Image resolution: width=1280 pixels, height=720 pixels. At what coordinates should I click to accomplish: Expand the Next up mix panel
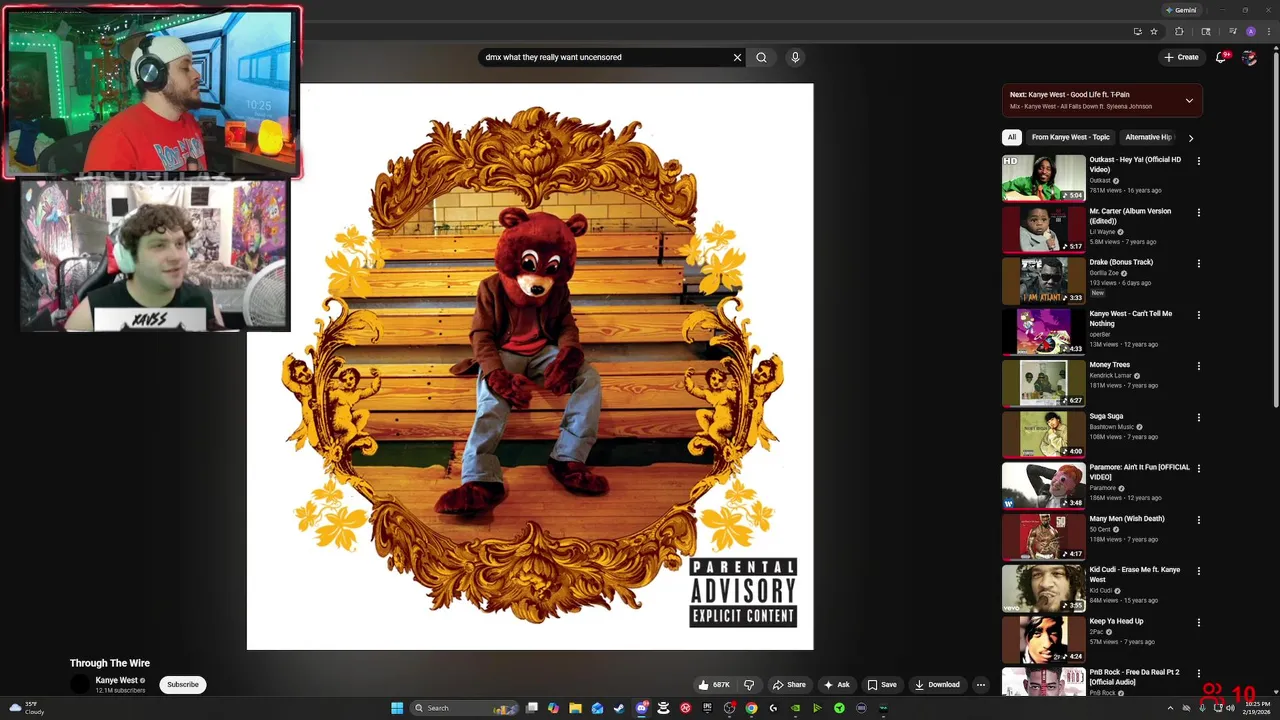[1189, 100]
